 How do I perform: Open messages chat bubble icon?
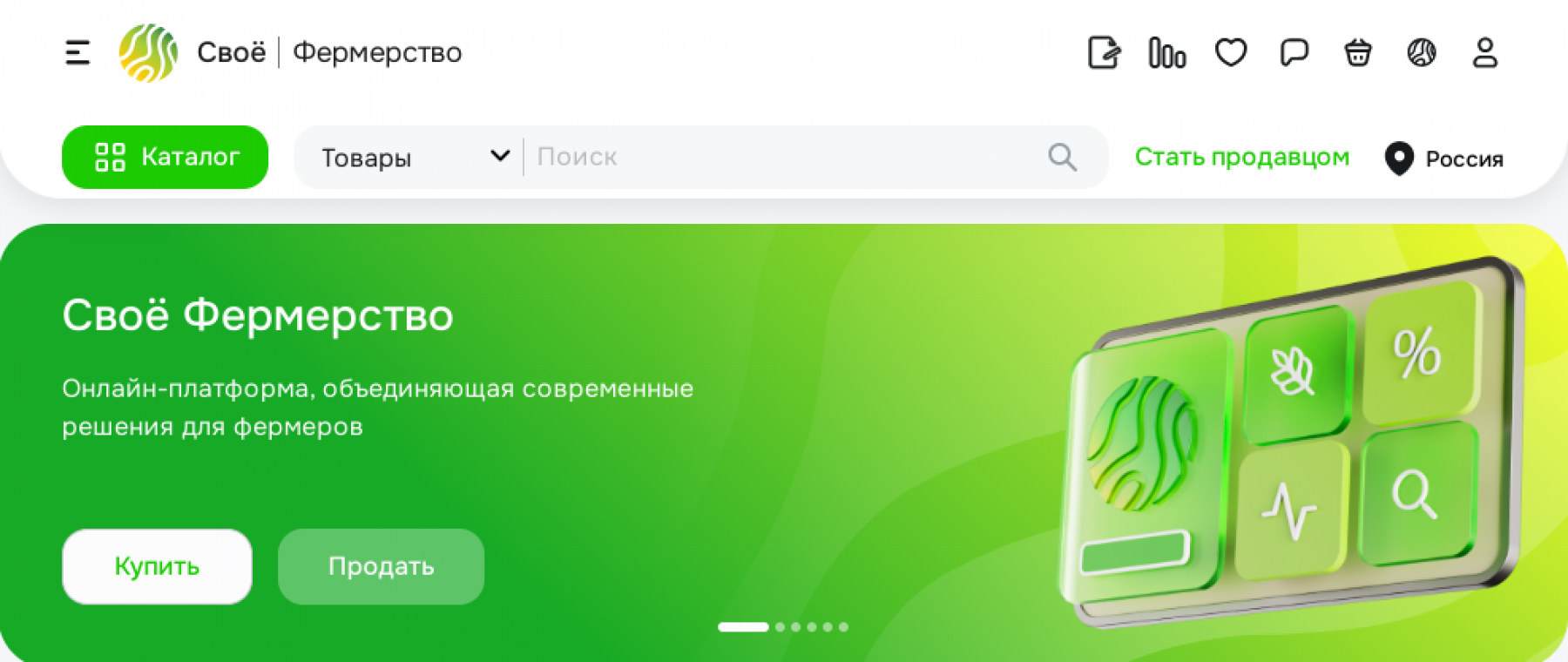tap(1294, 53)
